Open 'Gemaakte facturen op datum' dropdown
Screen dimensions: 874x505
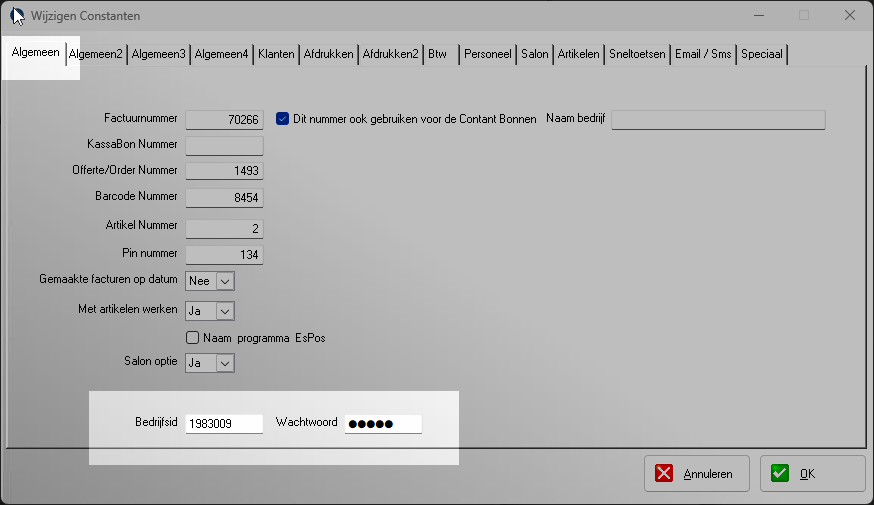(x=224, y=282)
